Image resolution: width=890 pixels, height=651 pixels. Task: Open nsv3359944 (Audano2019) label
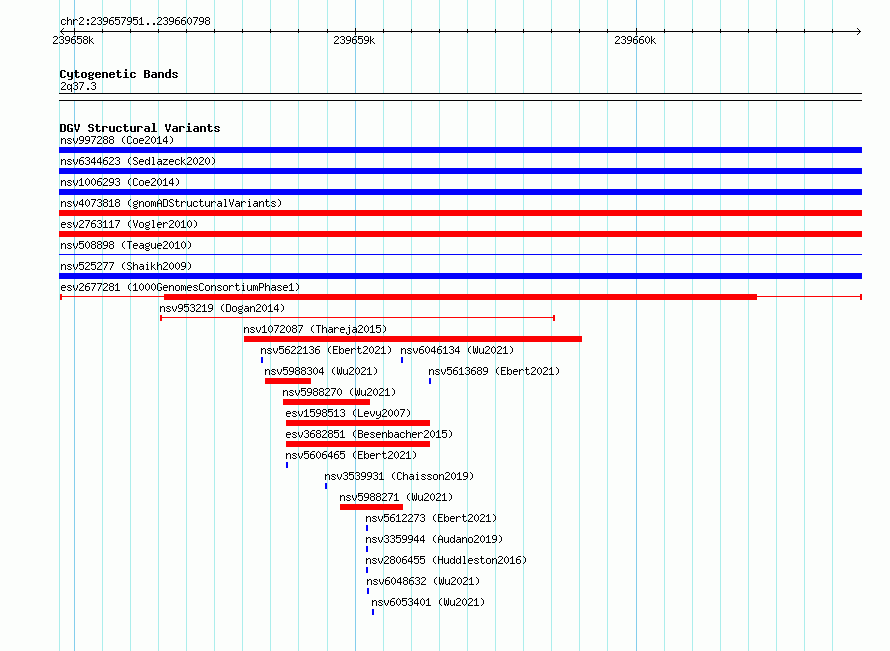434,539
